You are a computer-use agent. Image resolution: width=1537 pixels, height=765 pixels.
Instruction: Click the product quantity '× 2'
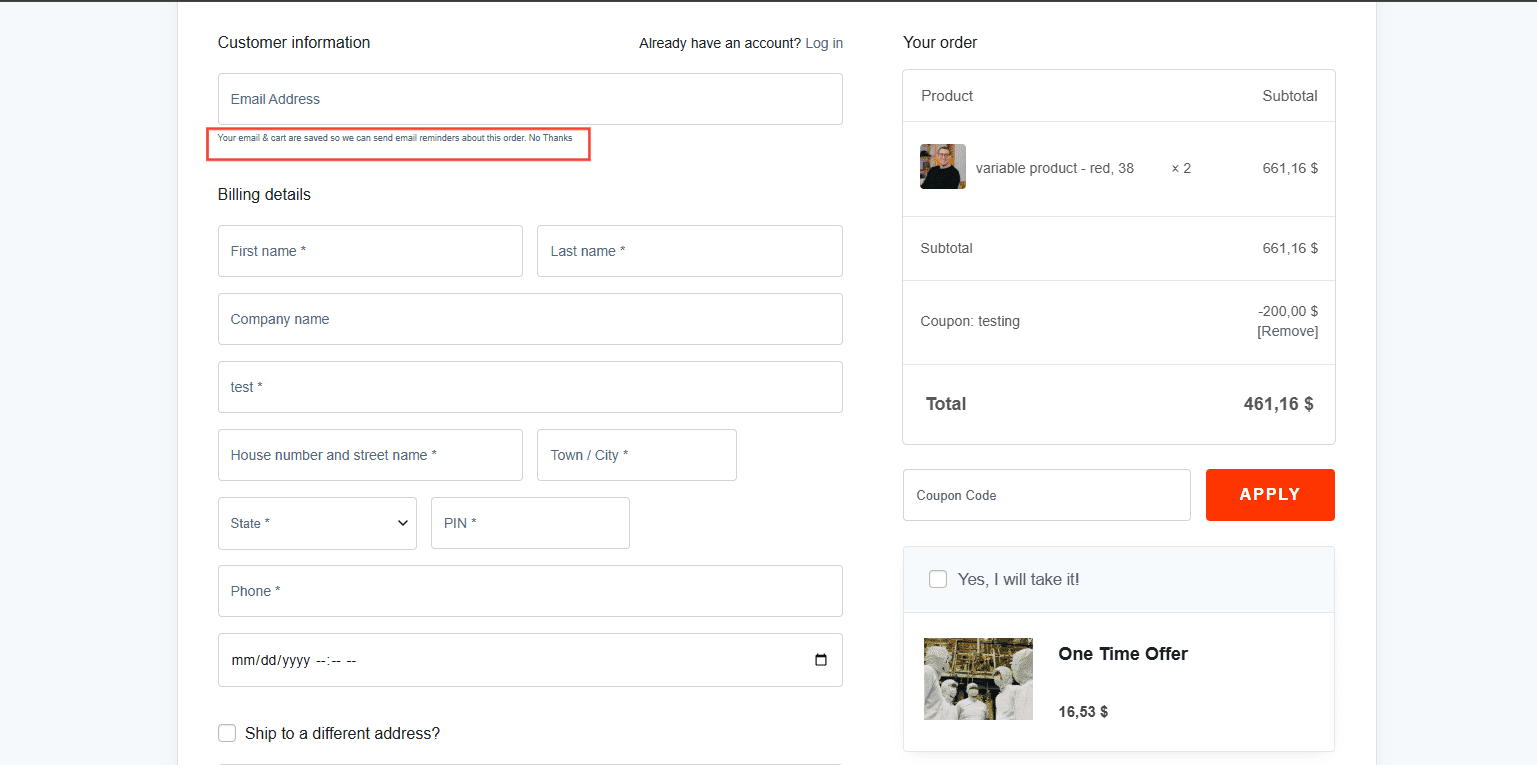(1181, 168)
